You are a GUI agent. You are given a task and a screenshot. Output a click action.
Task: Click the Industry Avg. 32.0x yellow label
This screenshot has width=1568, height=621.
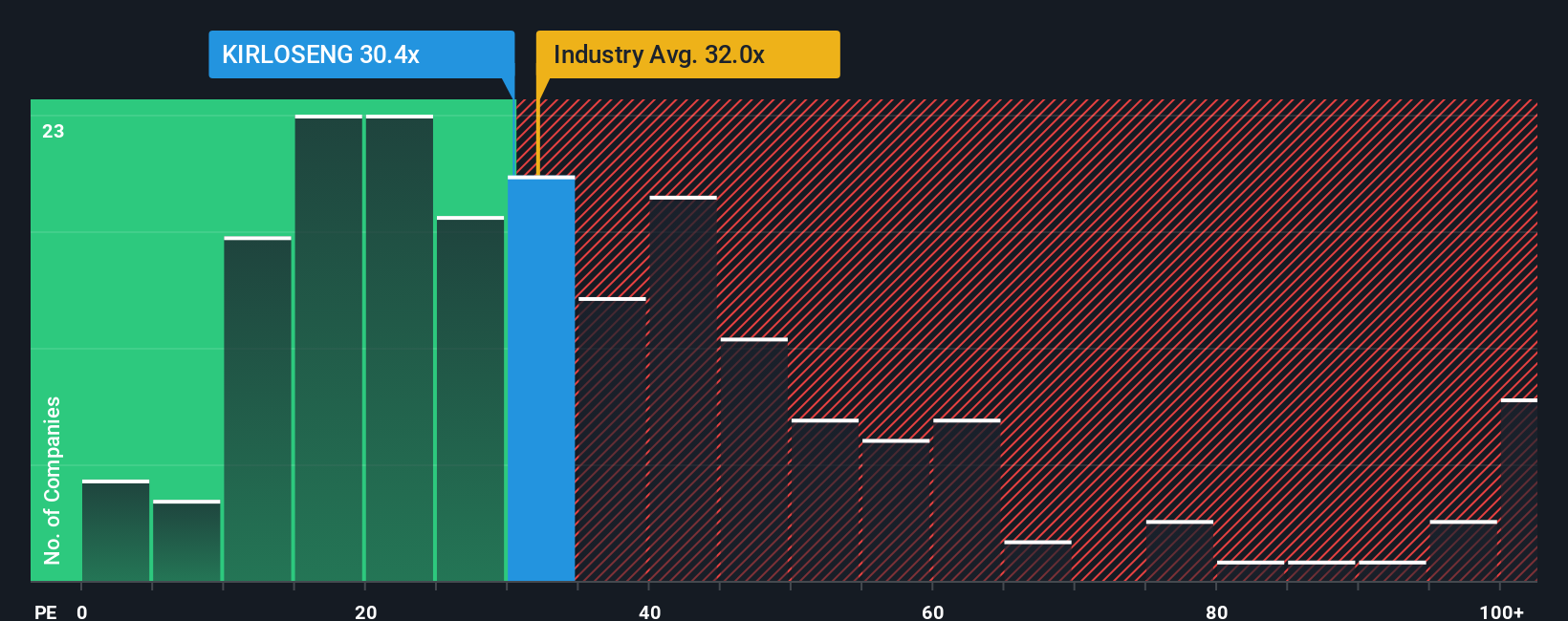coord(687,54)
